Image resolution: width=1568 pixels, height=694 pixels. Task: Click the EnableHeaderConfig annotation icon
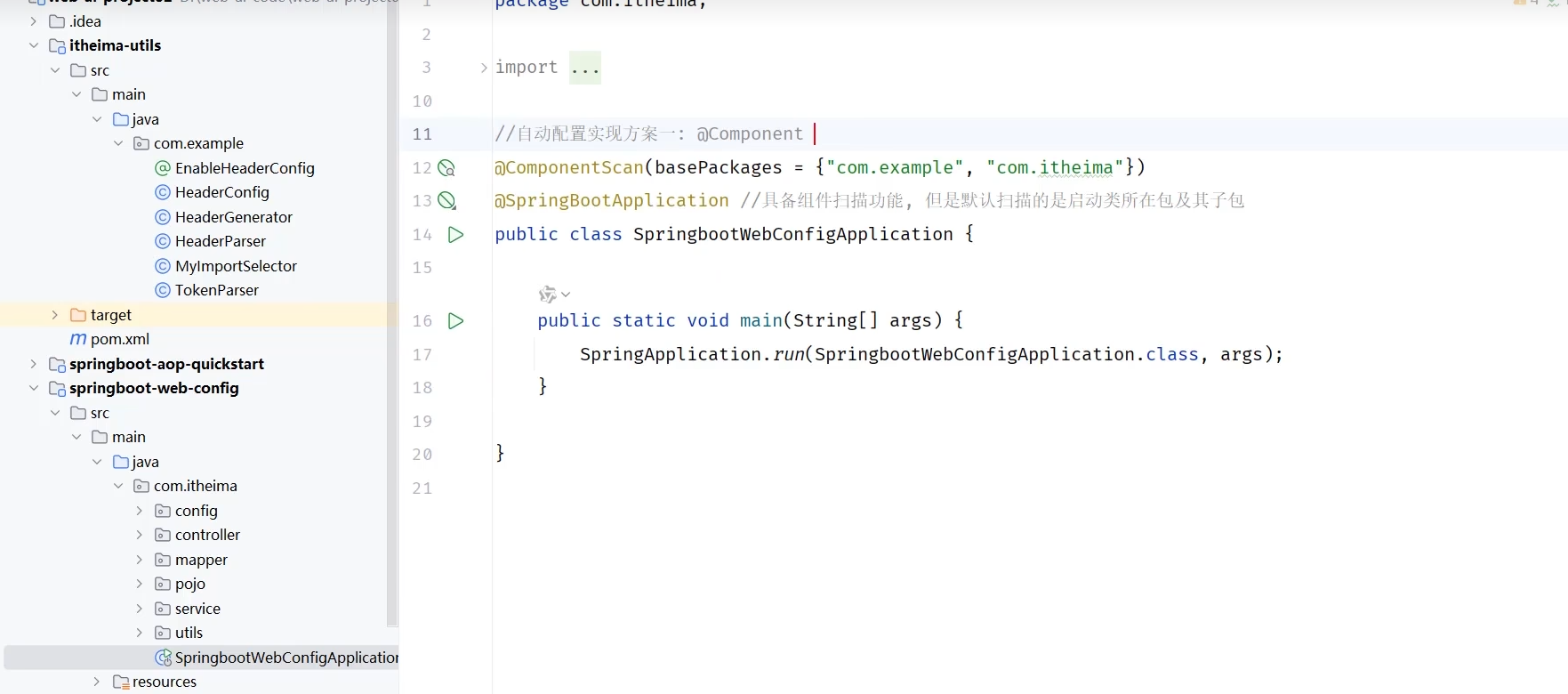coord(163,168)
